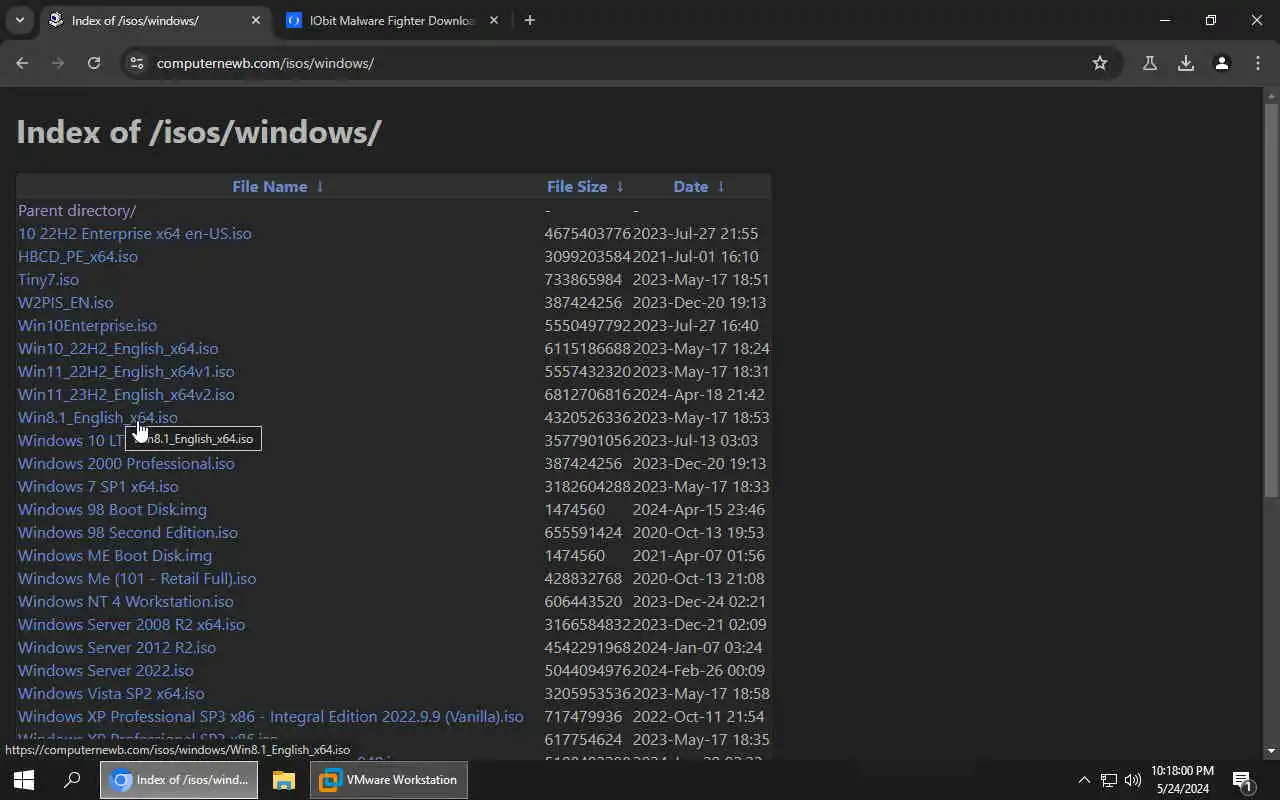Sort the list by Date column
This screenshot has width=1280, height=800.
click(x=691, y=186)
